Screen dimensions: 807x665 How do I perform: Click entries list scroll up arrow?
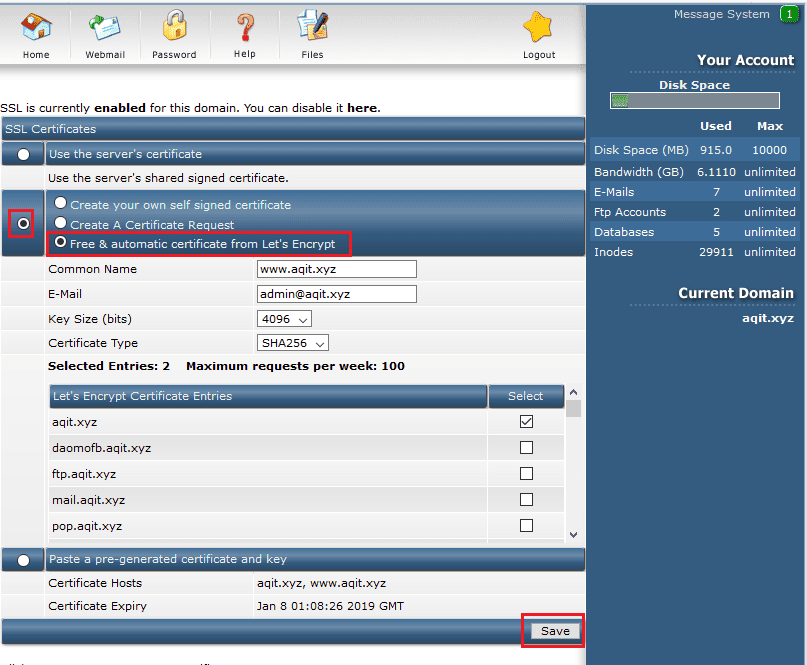click(573, 392)
